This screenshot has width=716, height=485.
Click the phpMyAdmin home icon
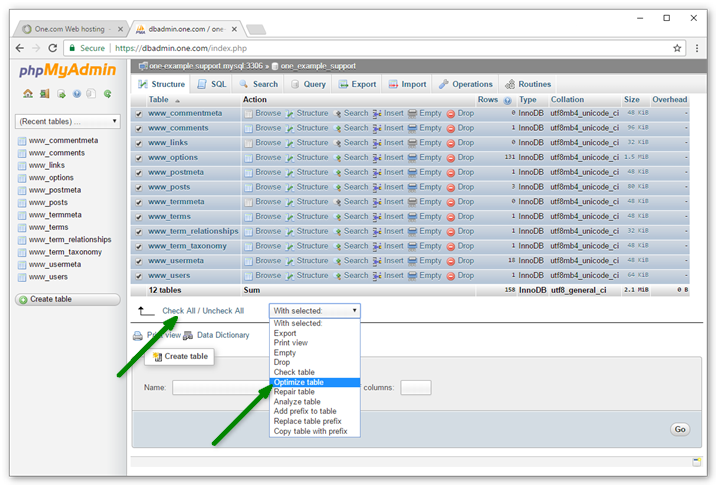pos(28,94)
